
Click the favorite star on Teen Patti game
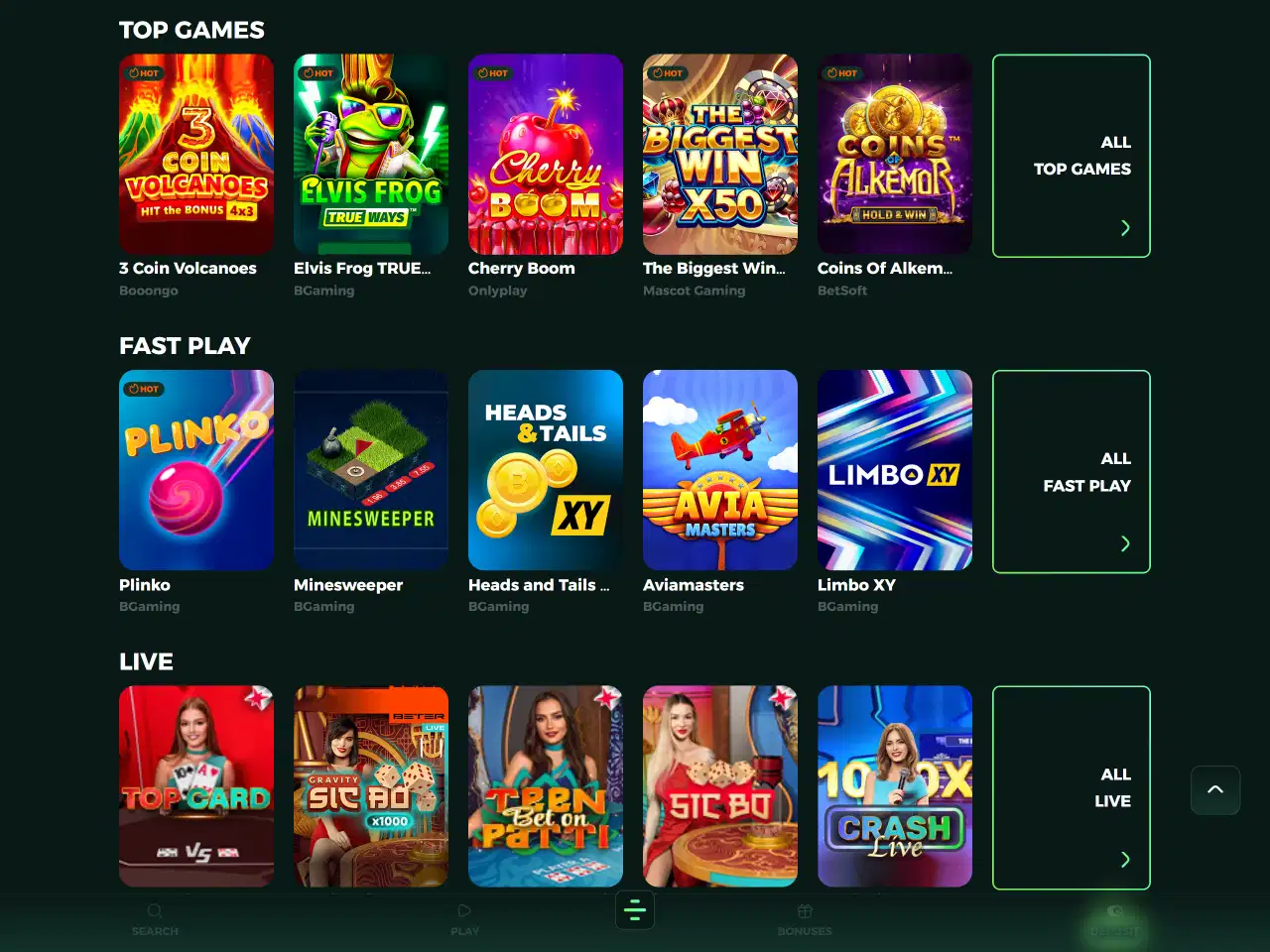tap(607, 698)
